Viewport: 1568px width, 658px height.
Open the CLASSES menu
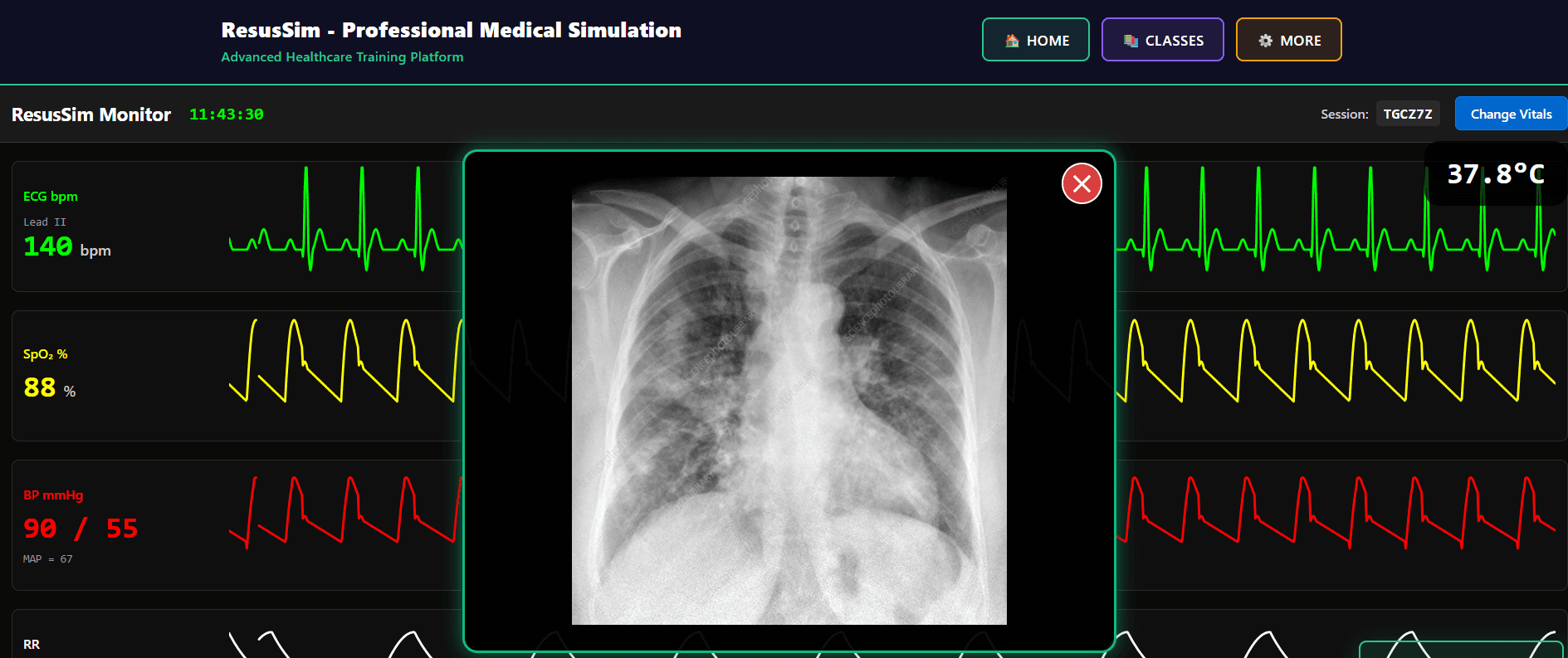coord(1162,40)
